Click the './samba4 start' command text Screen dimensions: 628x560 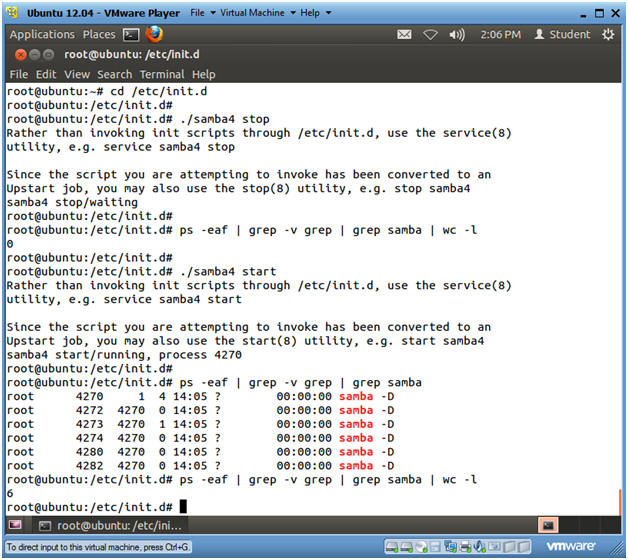click(228, 272)
